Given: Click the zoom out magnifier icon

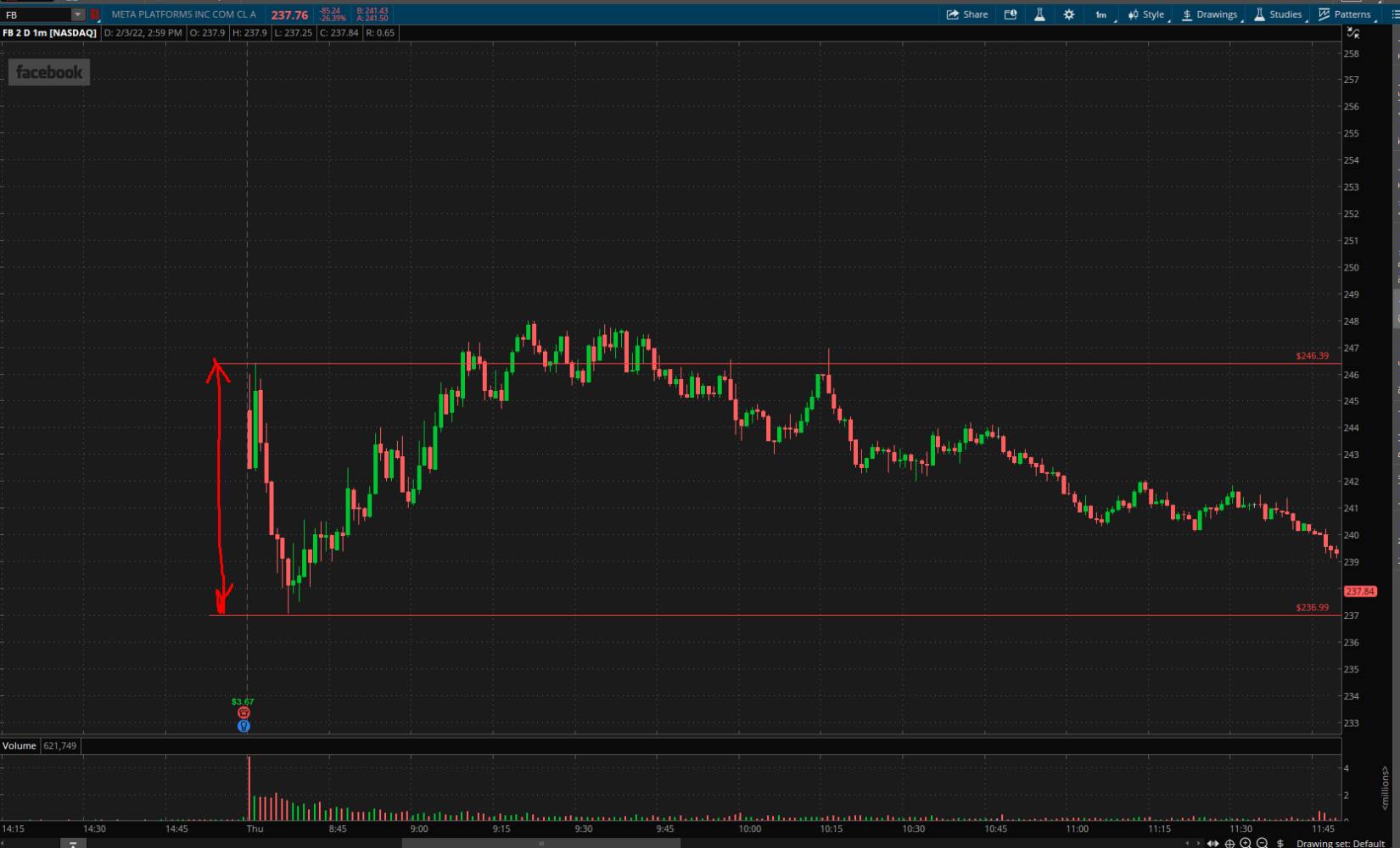Looking at the screenshot, I should click(1262, 843).
